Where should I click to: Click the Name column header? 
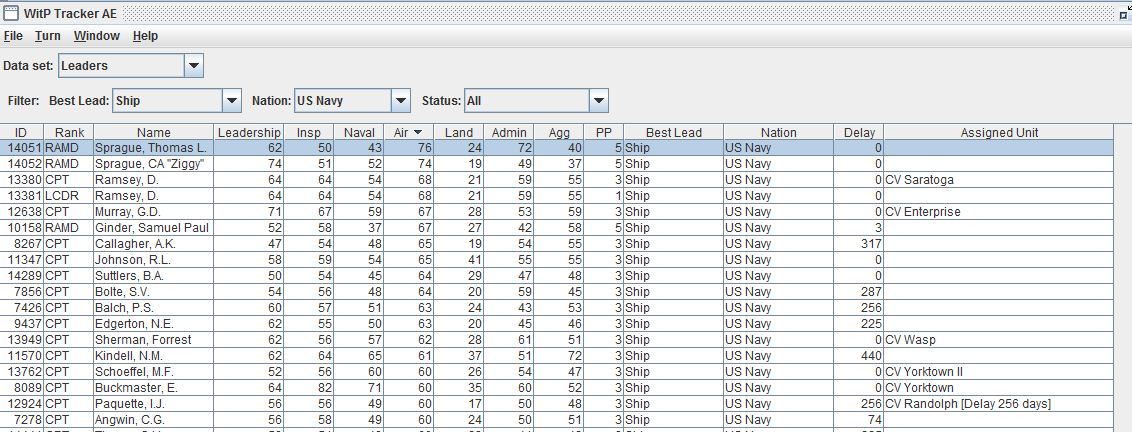click(x=153, y=132)
